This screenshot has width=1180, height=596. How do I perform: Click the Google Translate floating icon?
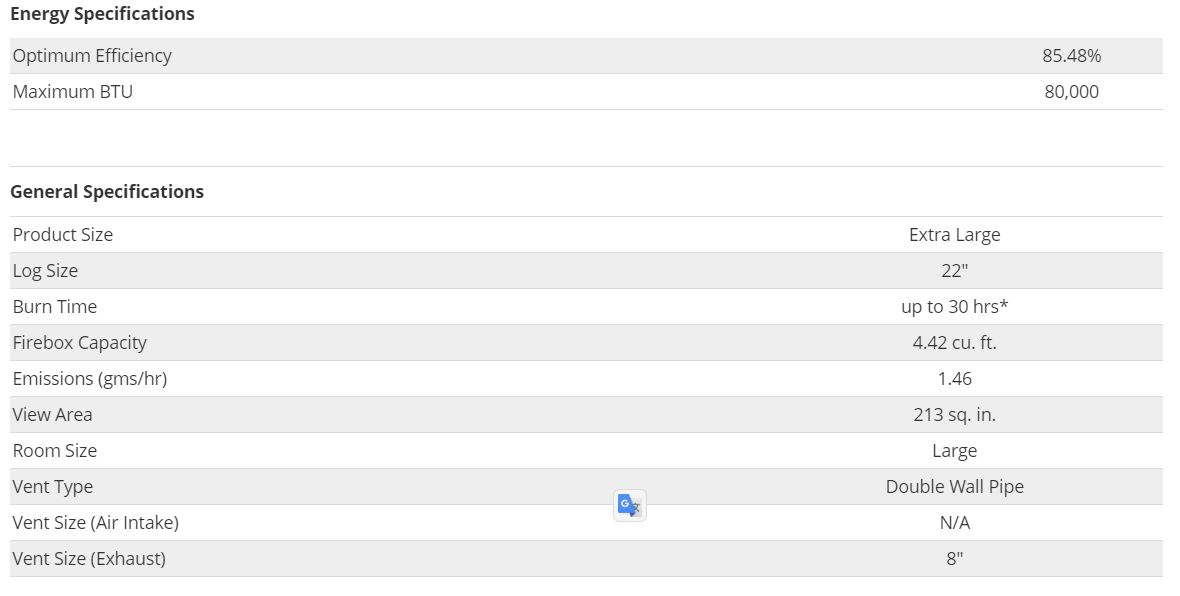point(629,506)
